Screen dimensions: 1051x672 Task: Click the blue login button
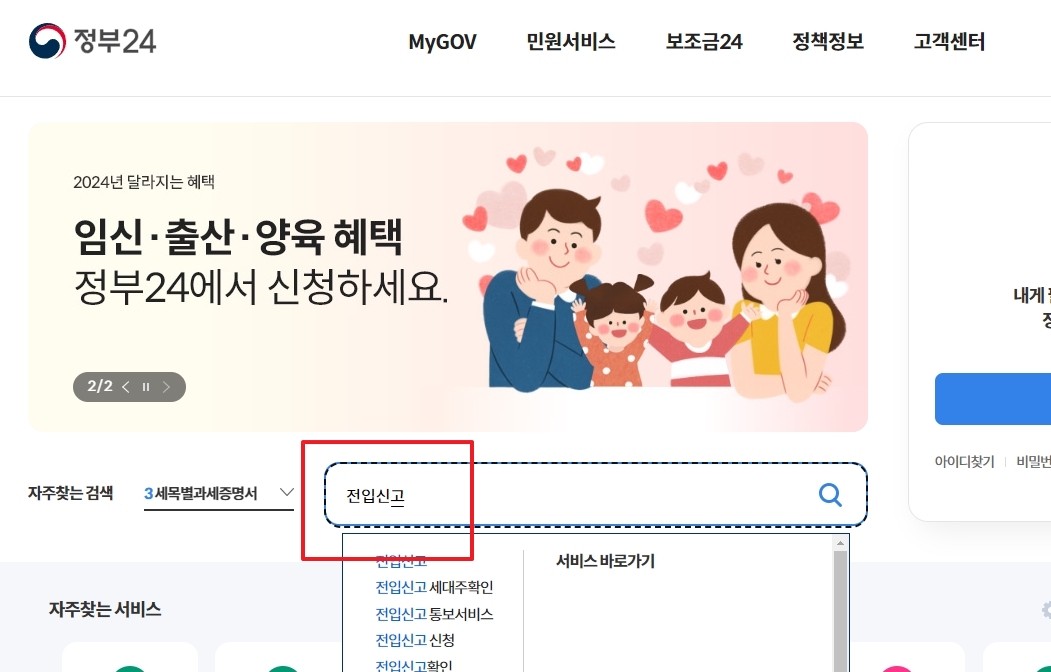point(993,399)
